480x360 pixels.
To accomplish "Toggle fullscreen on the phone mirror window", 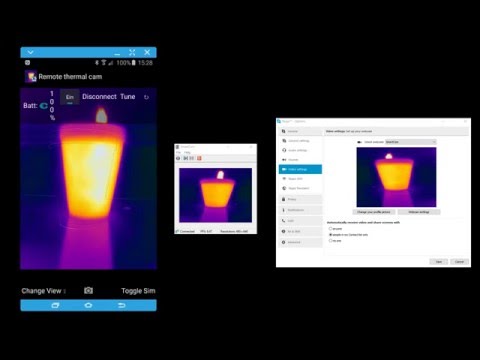I will click(132, 52).
